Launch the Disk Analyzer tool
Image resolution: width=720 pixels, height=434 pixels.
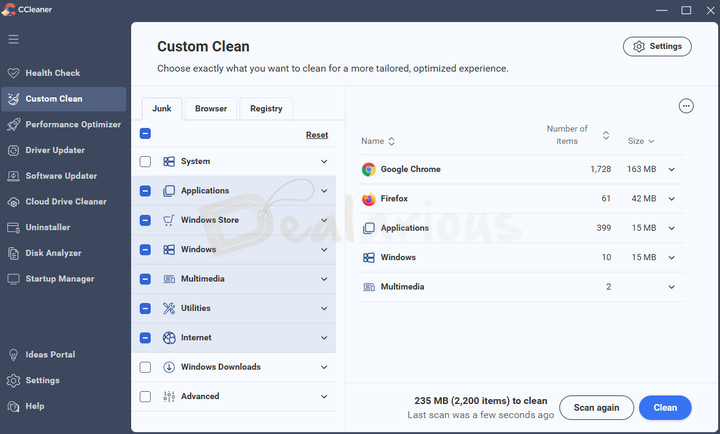click(x=53, y=253)
